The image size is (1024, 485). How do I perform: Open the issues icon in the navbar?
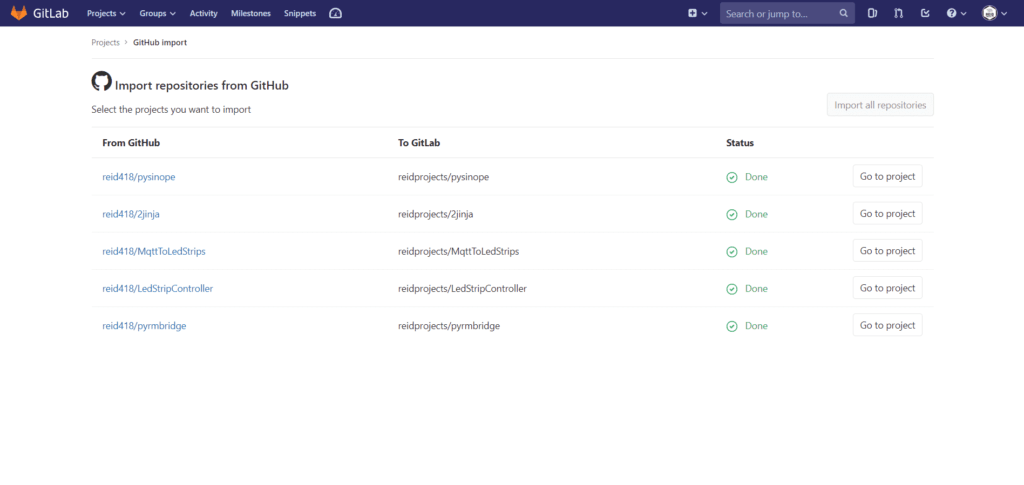click(872, 13)
